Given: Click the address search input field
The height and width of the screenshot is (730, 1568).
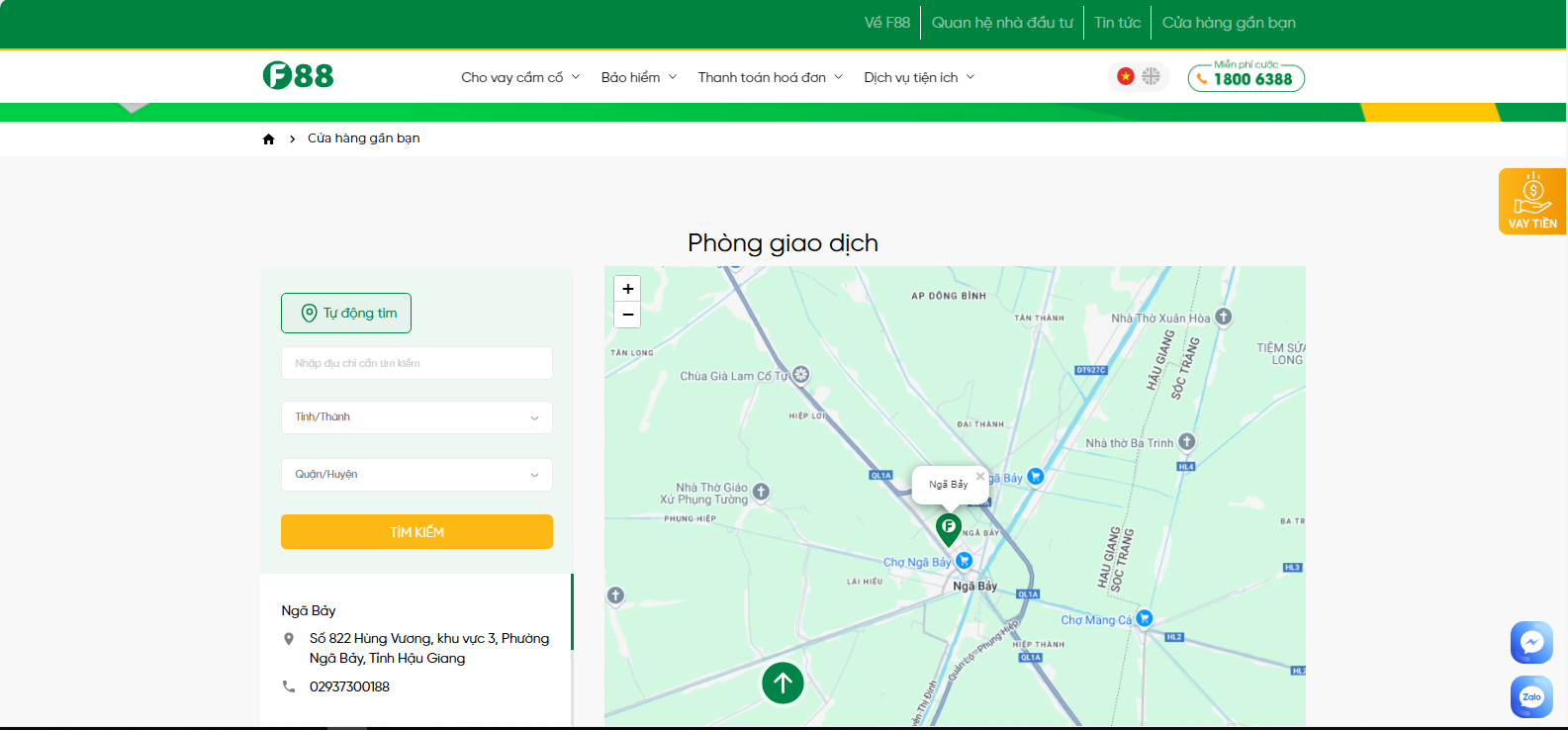Looking at the screenshot, I should [x=416, y=363].
